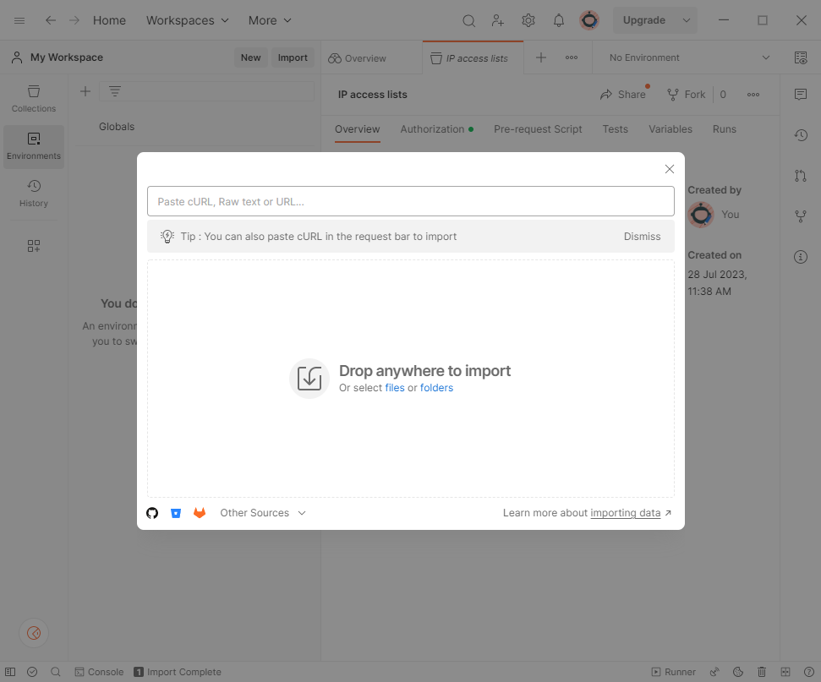Import from Bitbucket icon
The width and height of the screenshot is (821, 682).
coord(176,513)
